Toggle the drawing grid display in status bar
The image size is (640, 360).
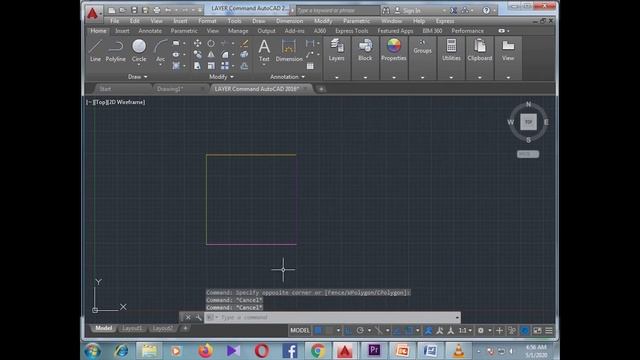click(x=318, y=331)
